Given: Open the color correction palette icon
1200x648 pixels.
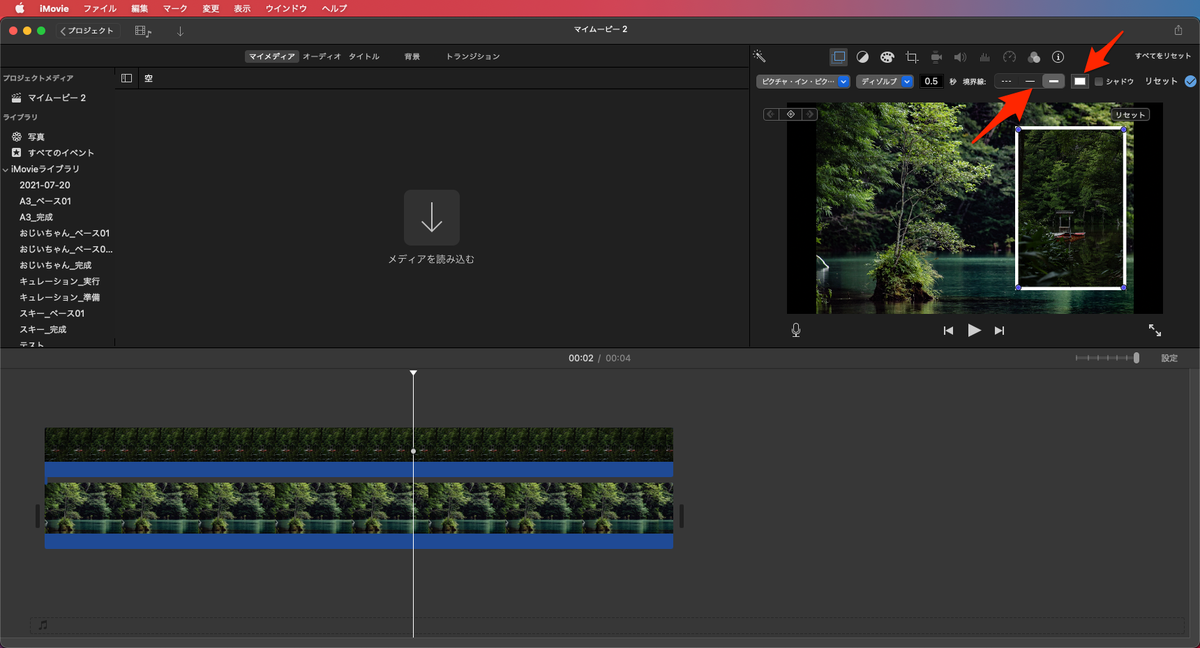Looking at the screenshot, I should [x=887, y=57].
